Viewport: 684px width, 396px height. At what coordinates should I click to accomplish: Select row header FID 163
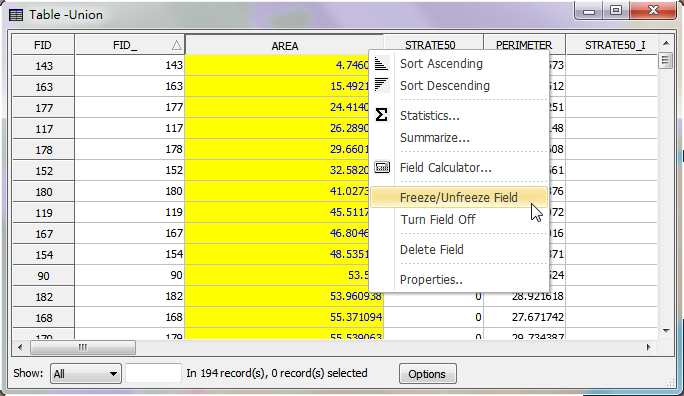coord(43,86)
